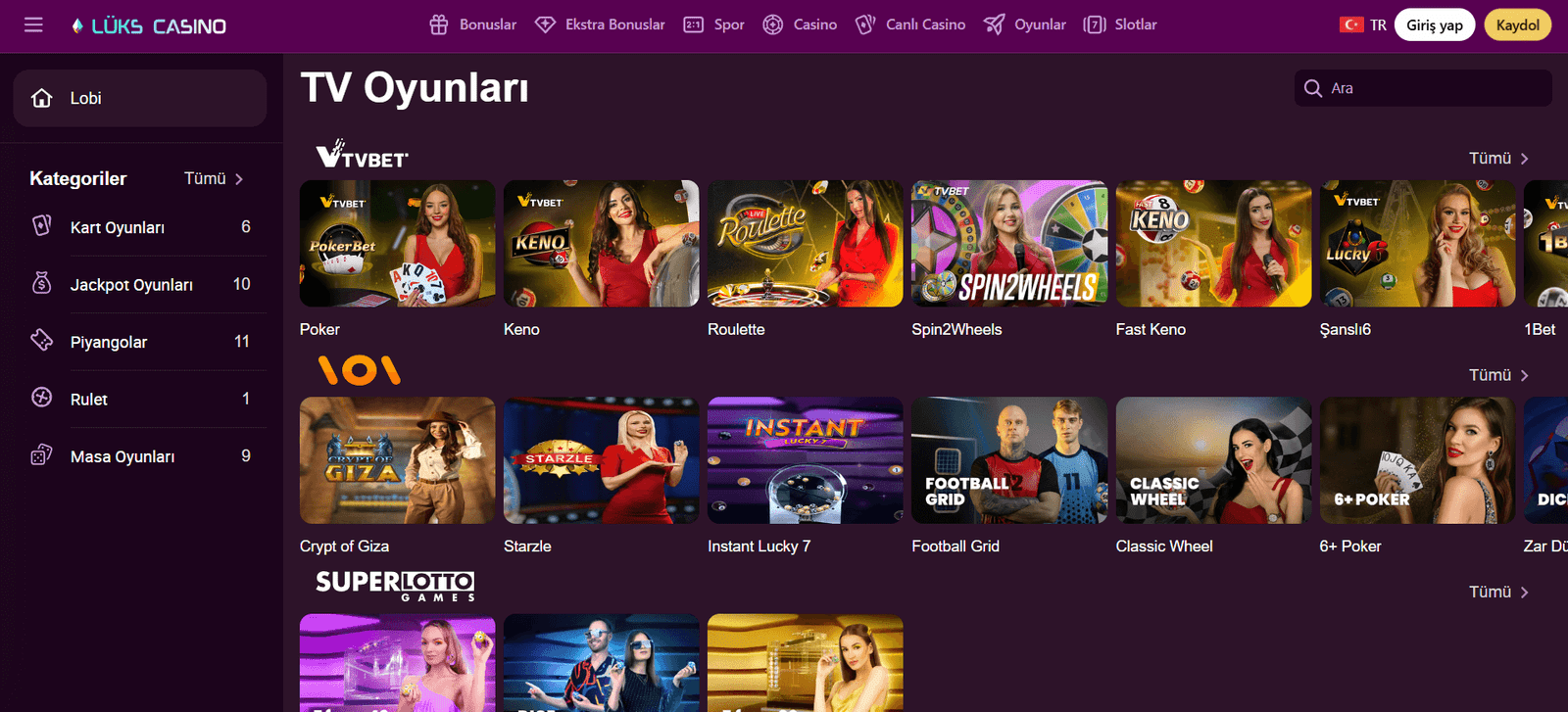Viewport: 1568px width, 712px height.
Task: Open Canlı Casino section
Action: pyautogui.click(x=910, y=25)
